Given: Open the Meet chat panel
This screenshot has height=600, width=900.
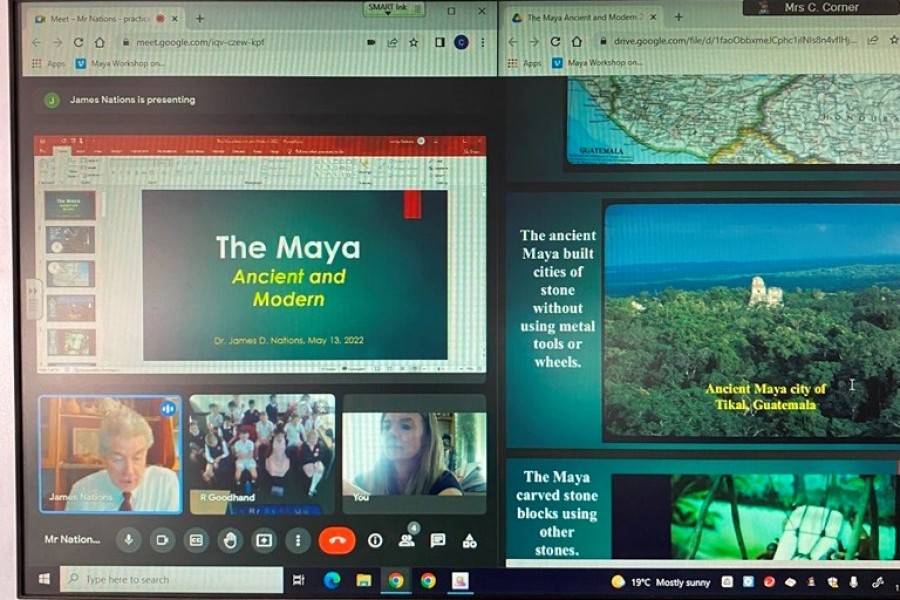Looking at the screenshot, I should pyautogui.click(x=438, y=540).
